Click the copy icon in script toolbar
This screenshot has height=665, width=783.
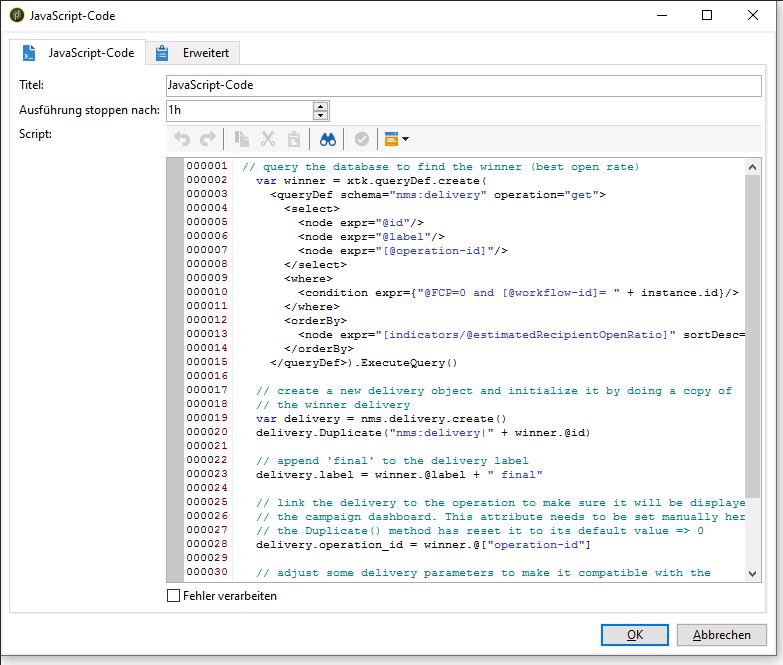(x=241, y=139)
